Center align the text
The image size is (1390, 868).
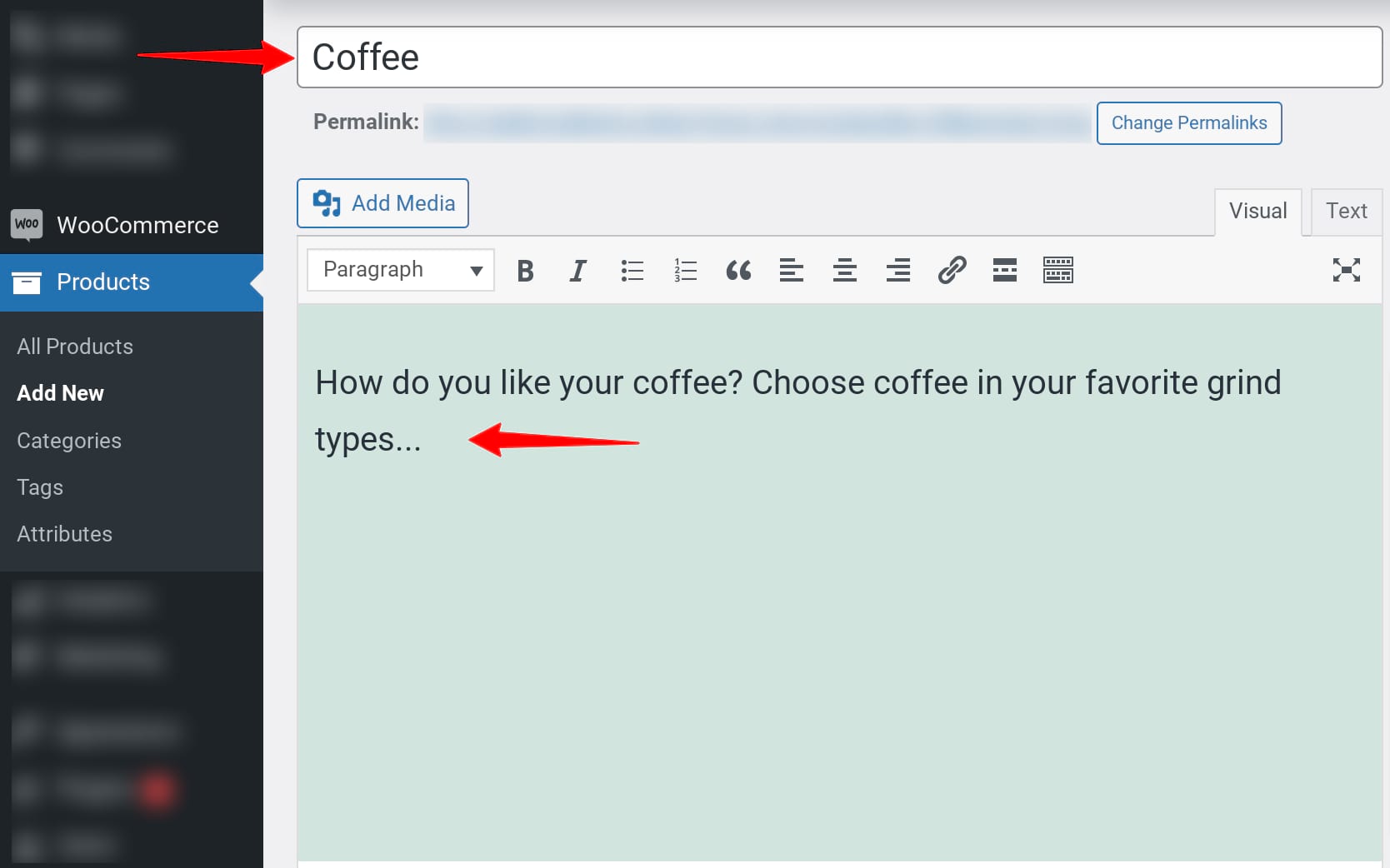point(844,271)
